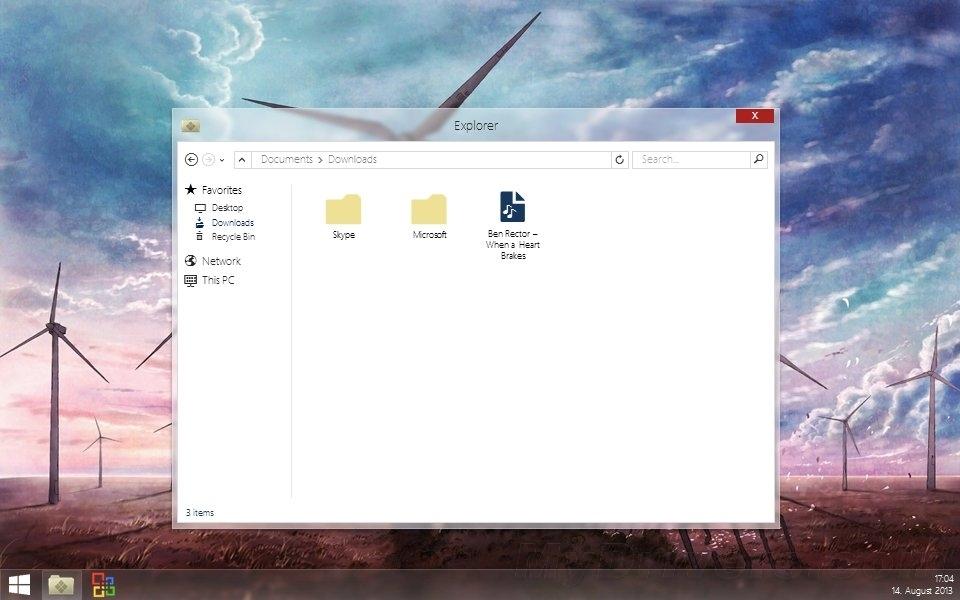Open Desktop from the Favorites list

click(x=227, y=208)
